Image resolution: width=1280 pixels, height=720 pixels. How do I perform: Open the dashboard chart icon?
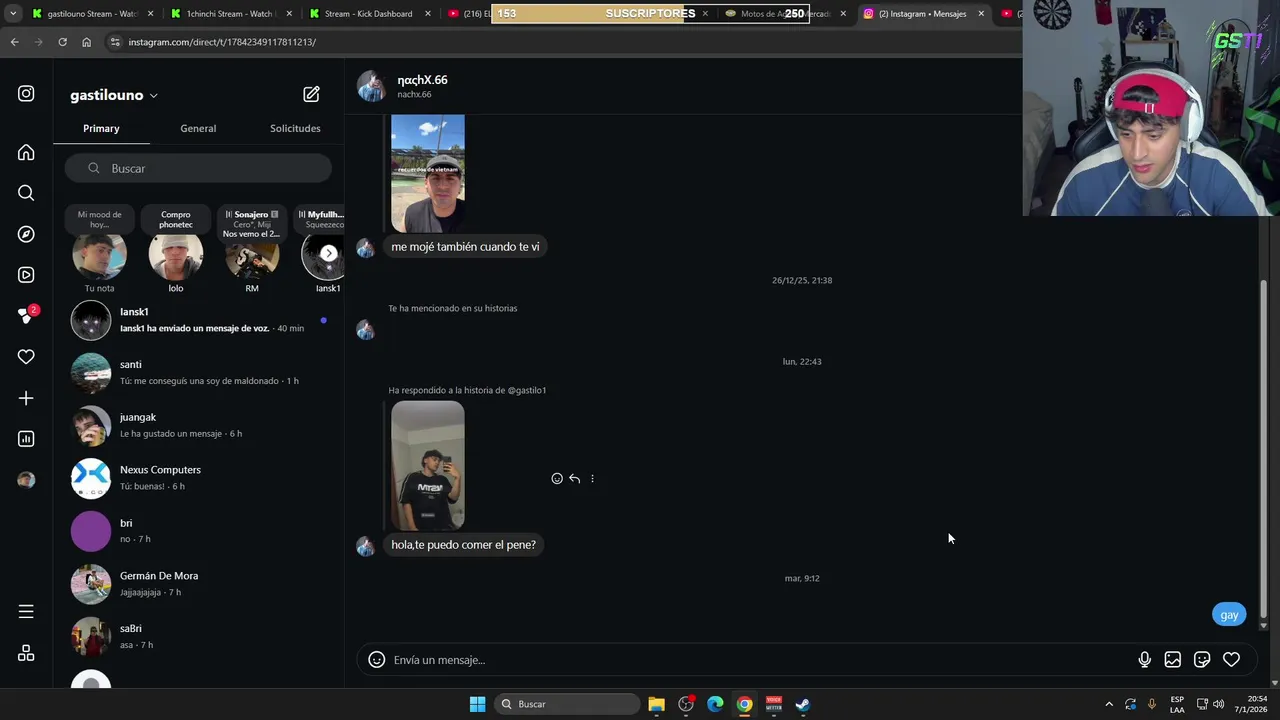26,439
